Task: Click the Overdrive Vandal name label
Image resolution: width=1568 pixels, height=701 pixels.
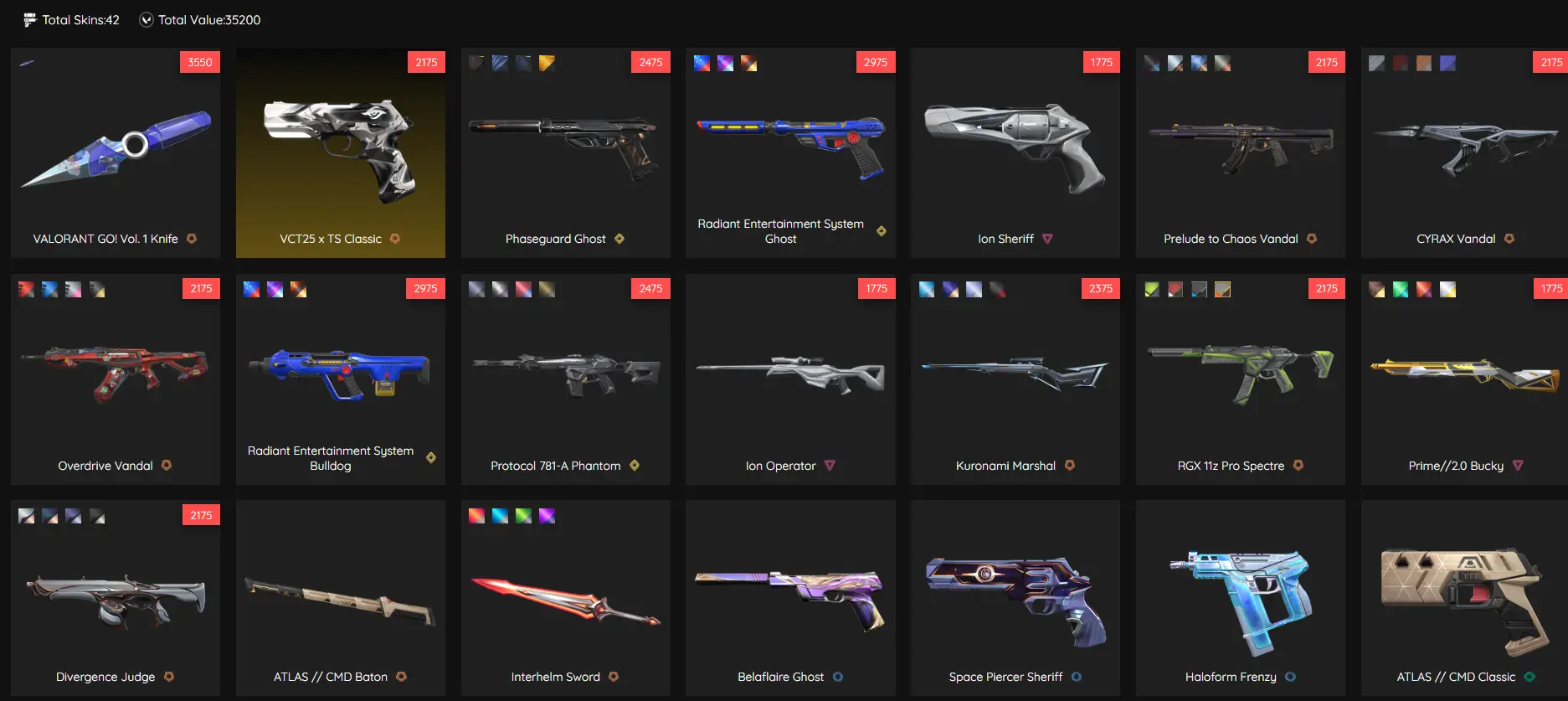Action: coord(105,466)
